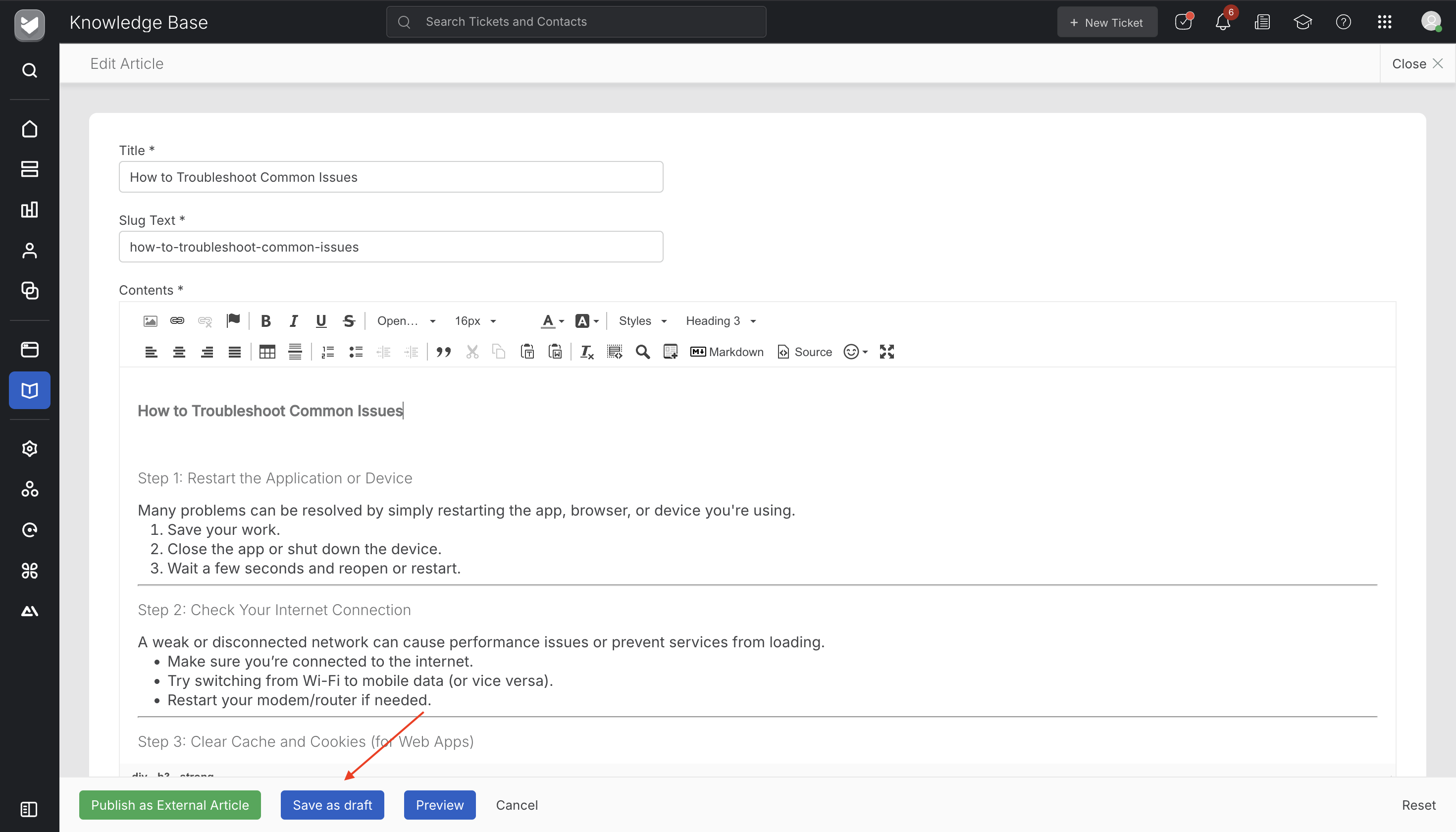Click the select all icon
Viewport: 1456px width, 832px height.
pos(615,352)
